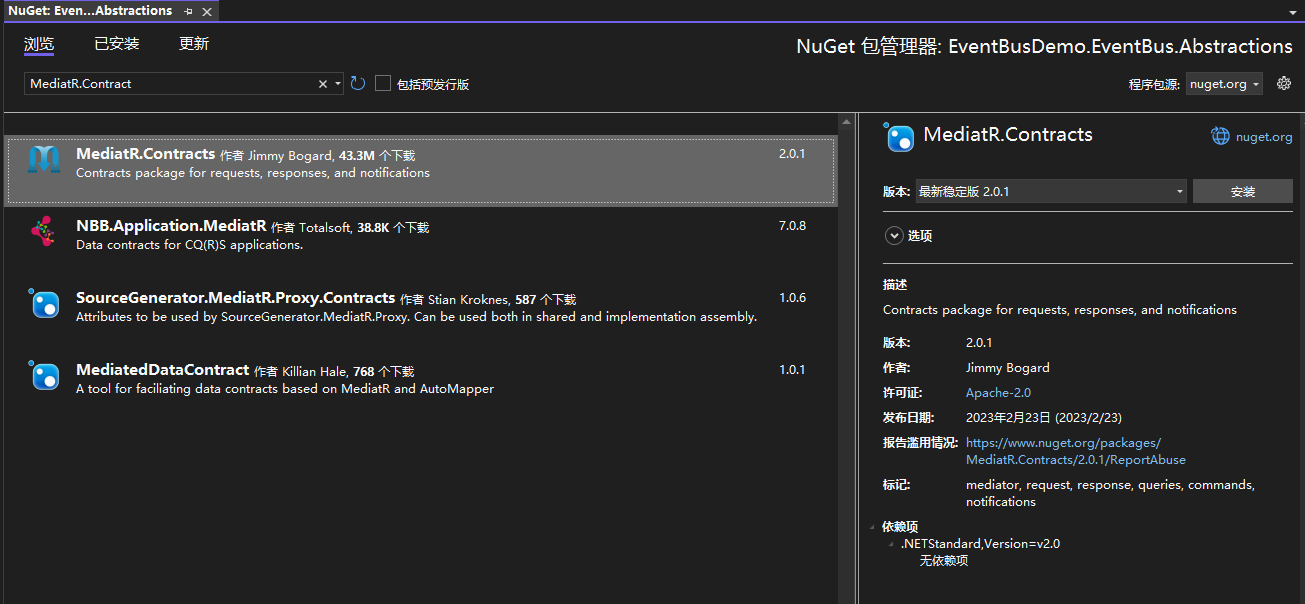Click the globe icon beside nuget.org
The width and height of the screenshot is (1305, 604).
click(x=1220, y=136)
